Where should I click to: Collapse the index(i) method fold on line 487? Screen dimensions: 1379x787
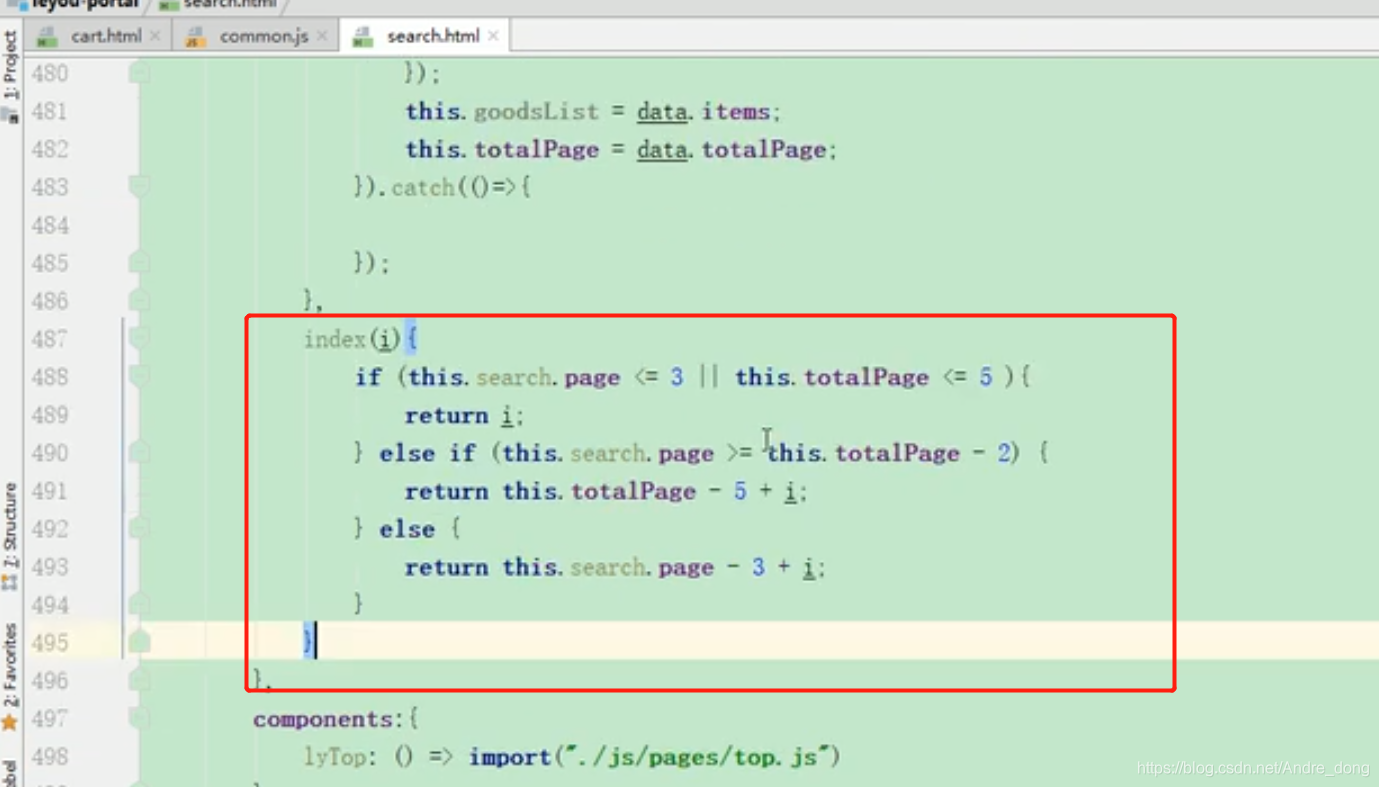coord(139,338)
